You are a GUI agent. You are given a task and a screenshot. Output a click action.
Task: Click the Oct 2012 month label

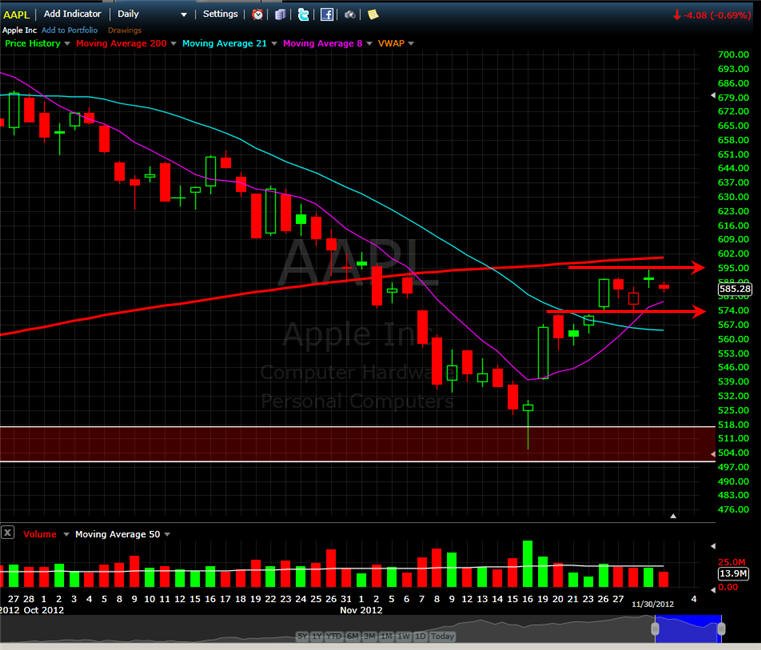(44, 610)
